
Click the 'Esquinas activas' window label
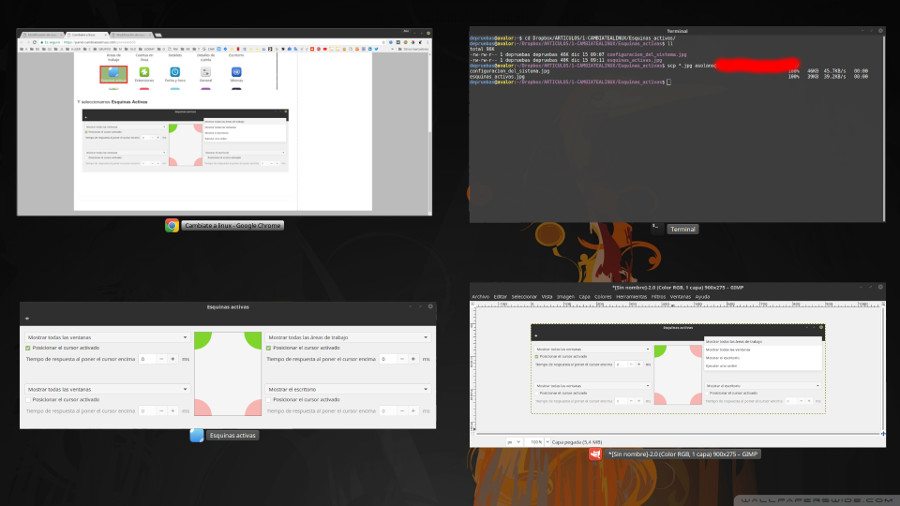point(232,435)
